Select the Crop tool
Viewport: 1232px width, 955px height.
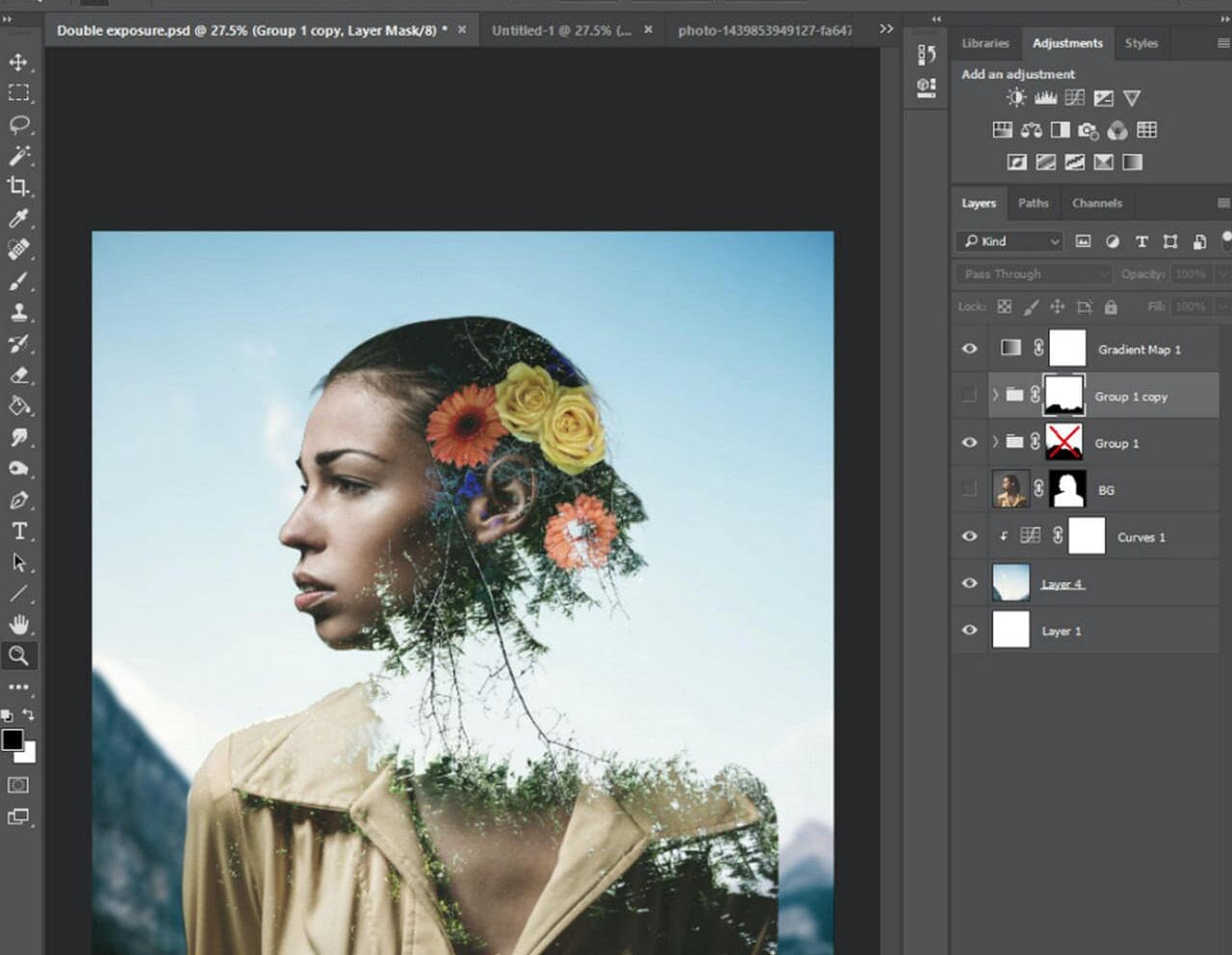[x=18, y=187]
